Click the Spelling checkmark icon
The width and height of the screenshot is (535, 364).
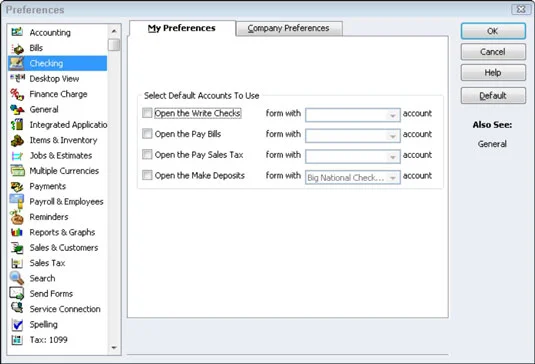click(17, 324)
